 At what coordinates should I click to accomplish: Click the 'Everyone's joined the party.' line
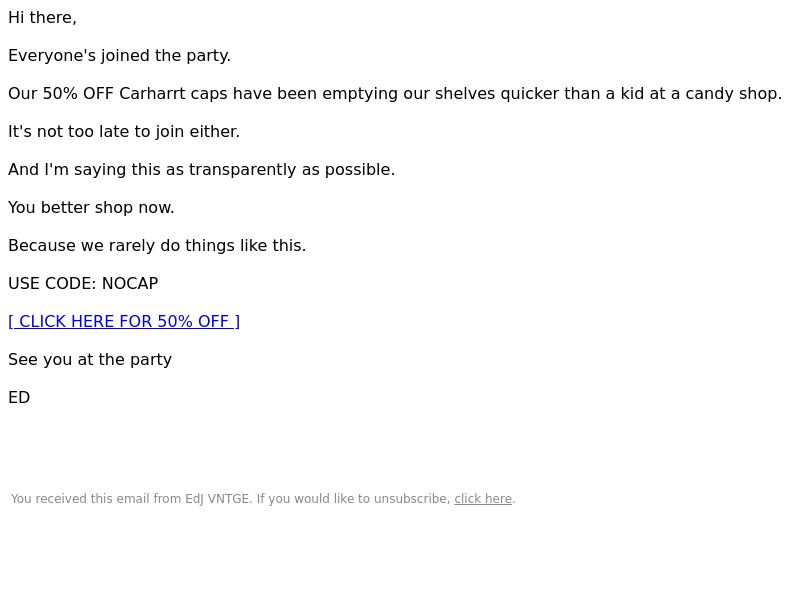click(x=119, y=56)
